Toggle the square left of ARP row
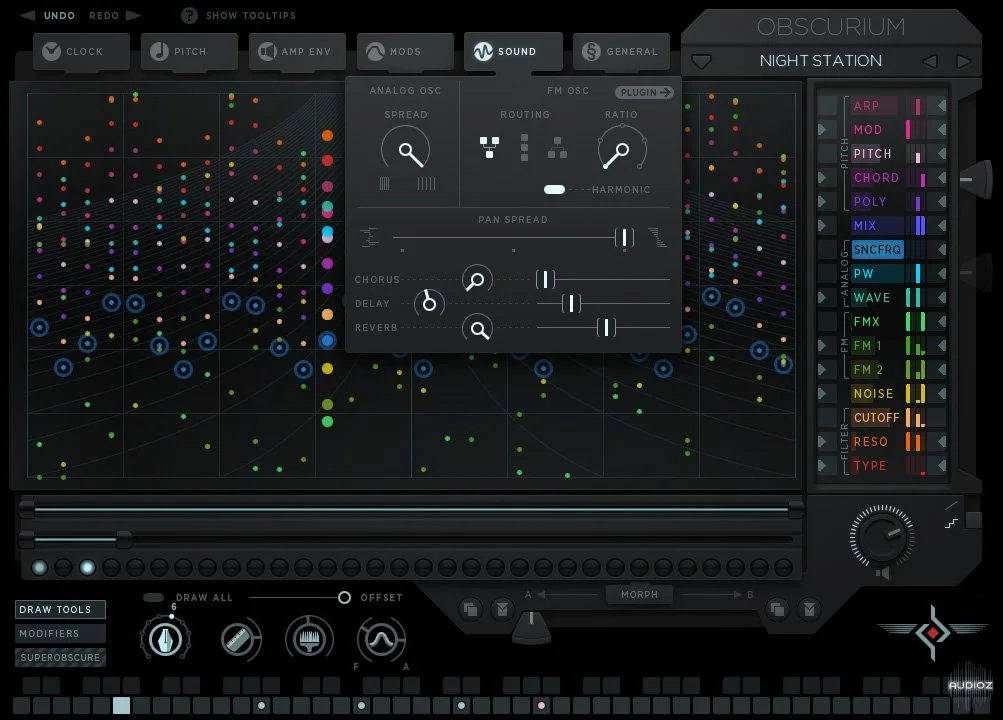Image resolution: width=1003 pixels, height=720 pixels. (x=827, y=106)
